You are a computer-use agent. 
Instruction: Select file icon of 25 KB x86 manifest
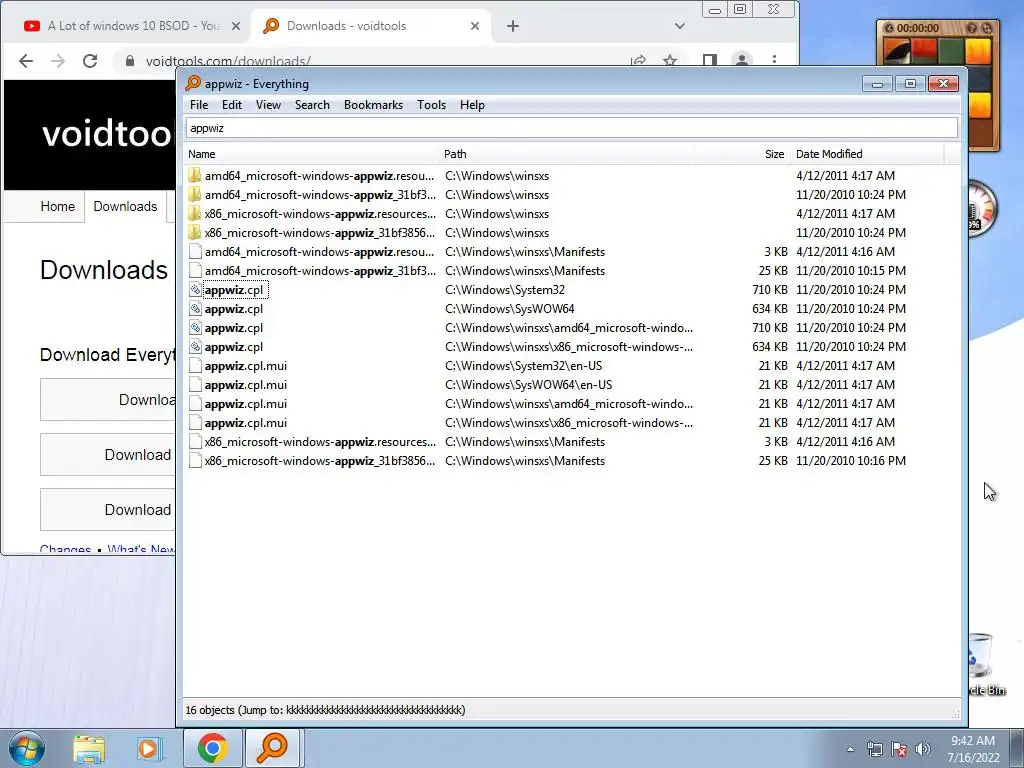(x=195, y=460)
